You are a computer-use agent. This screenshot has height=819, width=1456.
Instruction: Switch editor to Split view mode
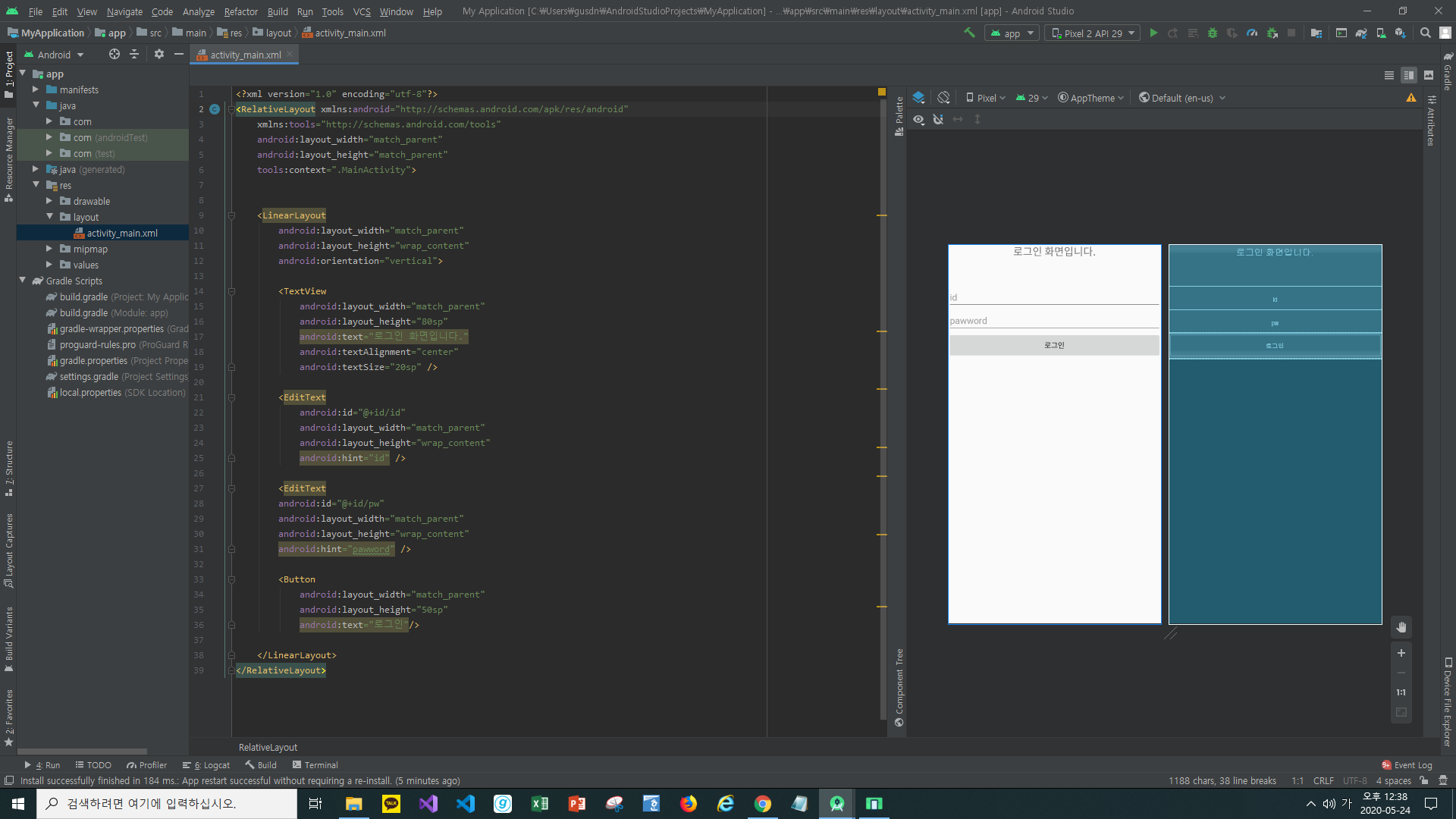coord(1409,75)
